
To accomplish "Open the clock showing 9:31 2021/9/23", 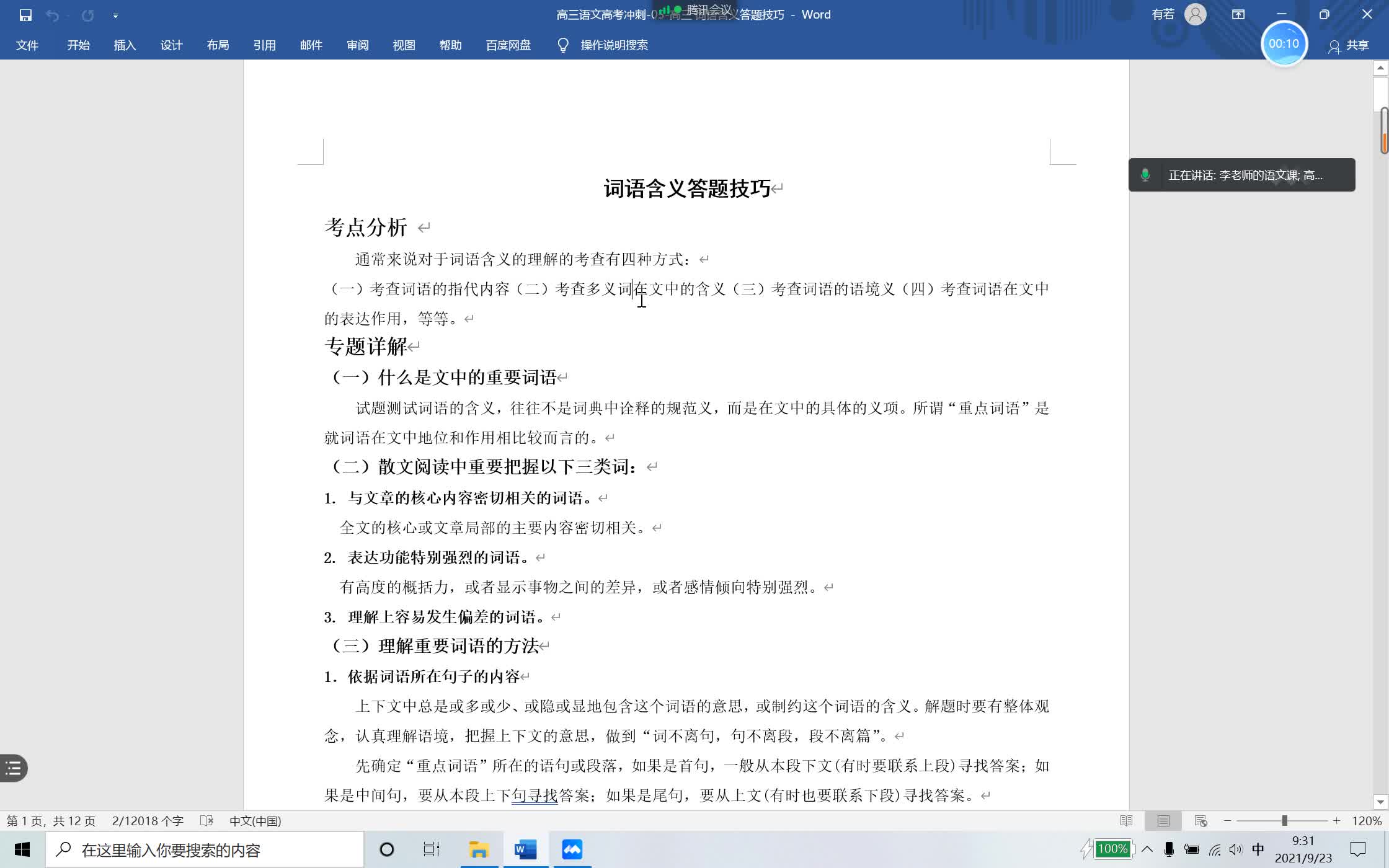I will tap(1303, 849).
